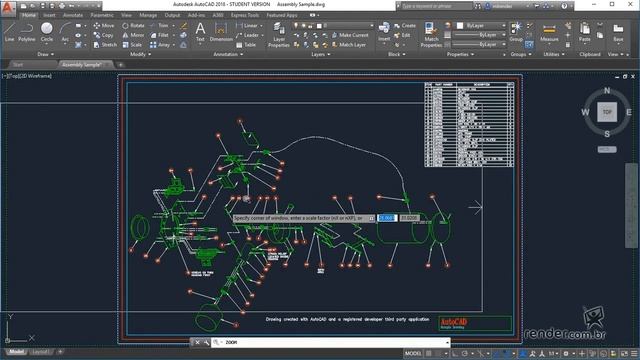
Task: Toggle the MODEL space button in status bar
Action: (413, 353)
